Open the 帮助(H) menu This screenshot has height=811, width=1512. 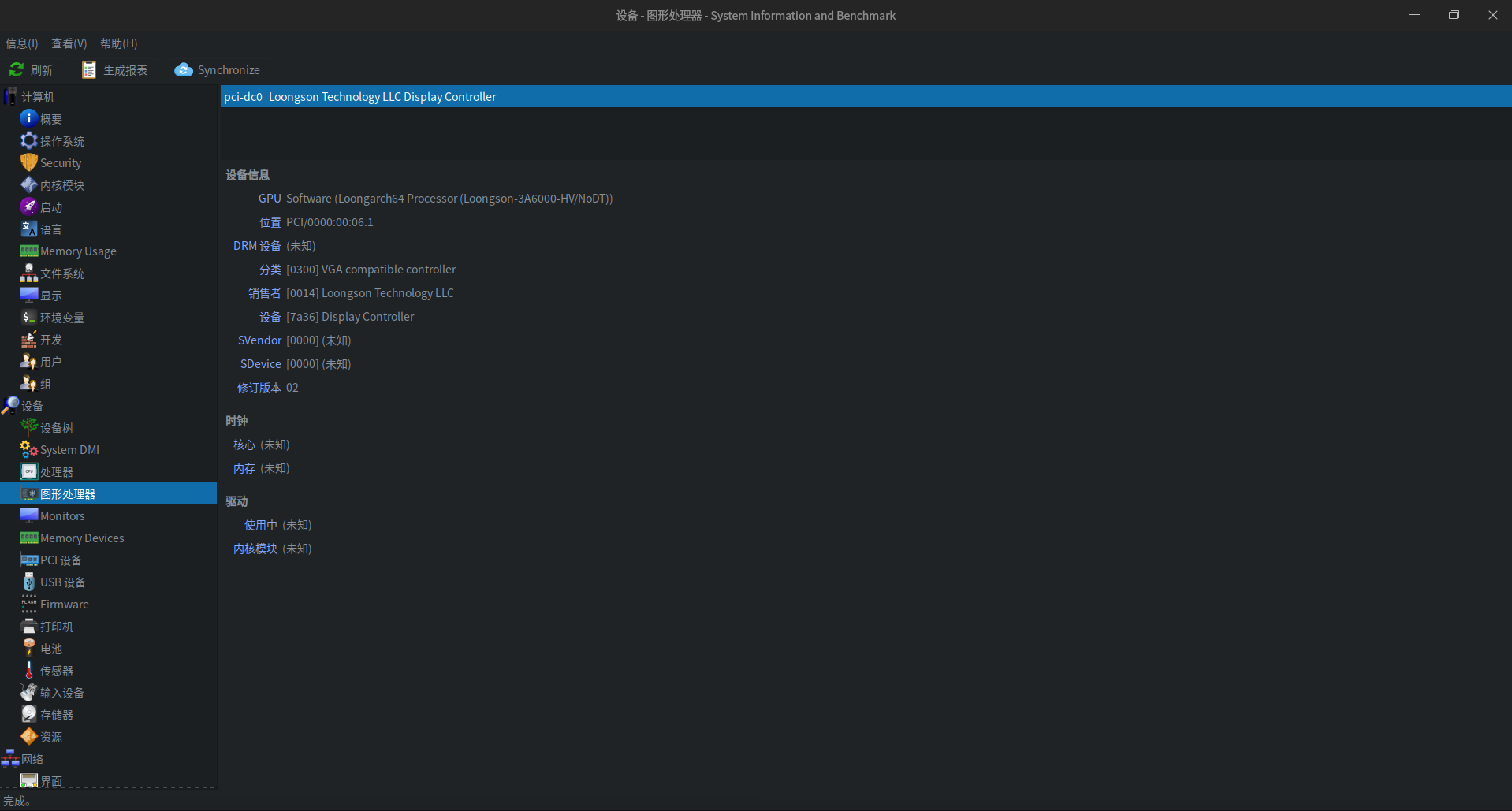pyautogui.click(x=118, y=43)
